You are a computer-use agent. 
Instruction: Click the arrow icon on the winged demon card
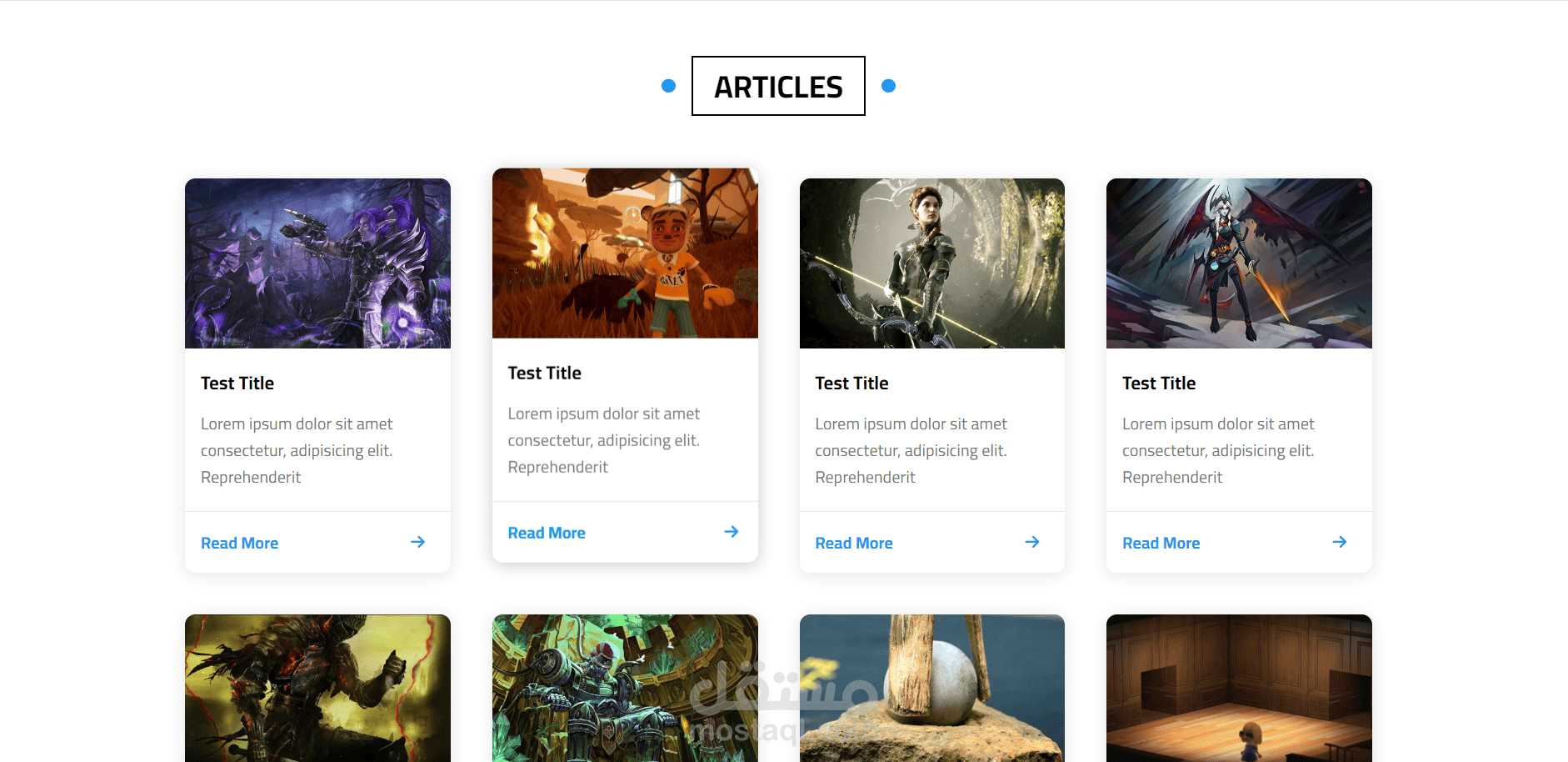(x=1340, y=542)
